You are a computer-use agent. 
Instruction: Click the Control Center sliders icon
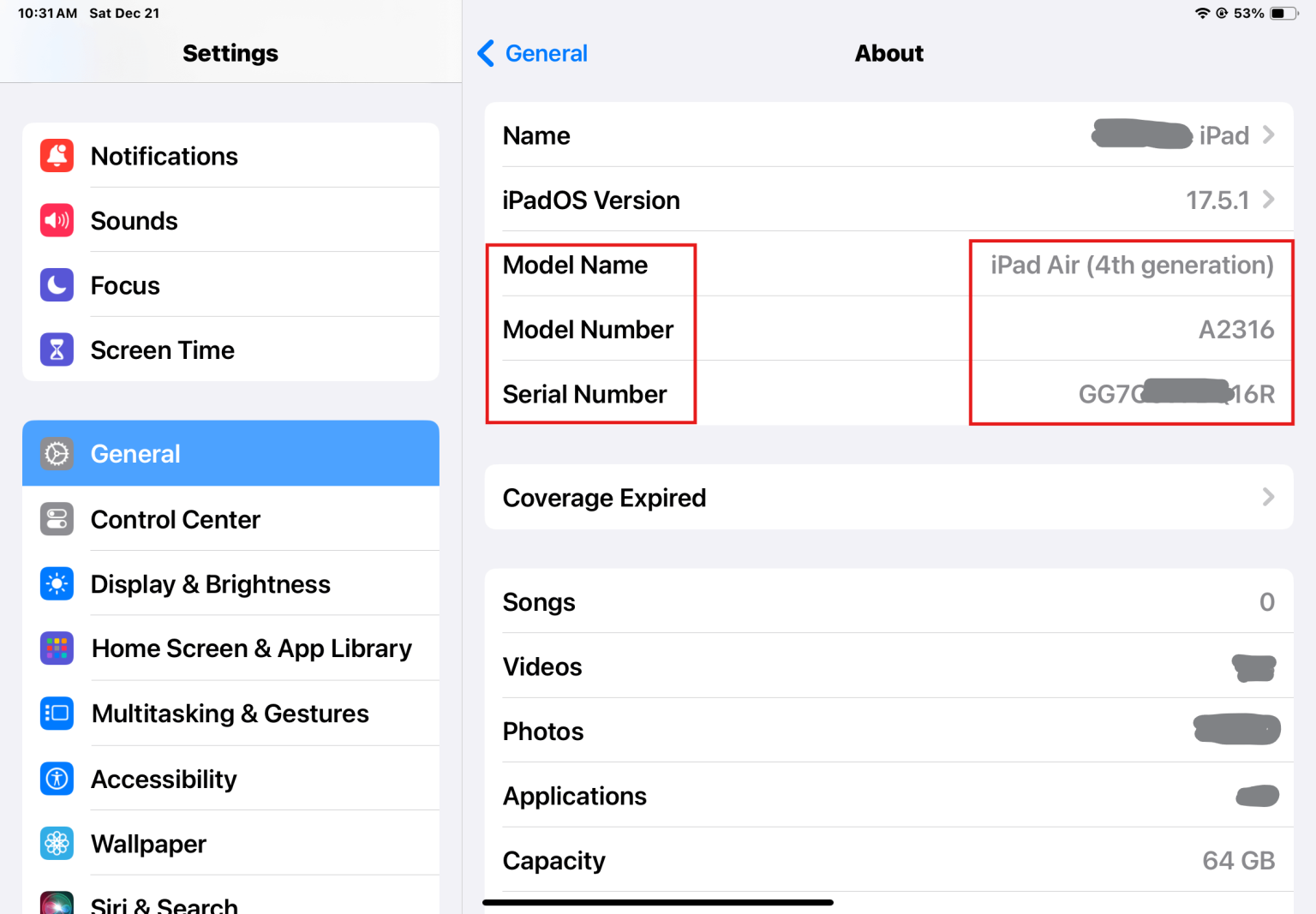[56, 519]
